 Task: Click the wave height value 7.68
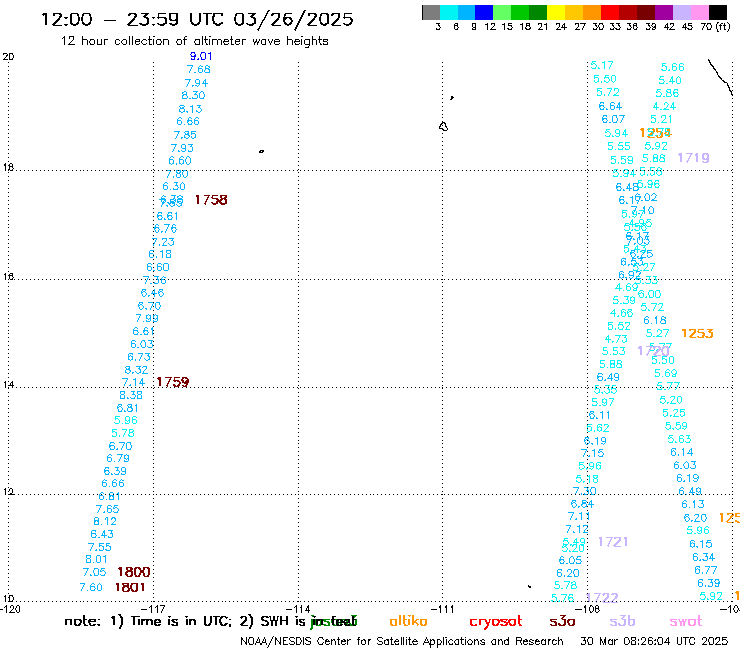[199, 69]
